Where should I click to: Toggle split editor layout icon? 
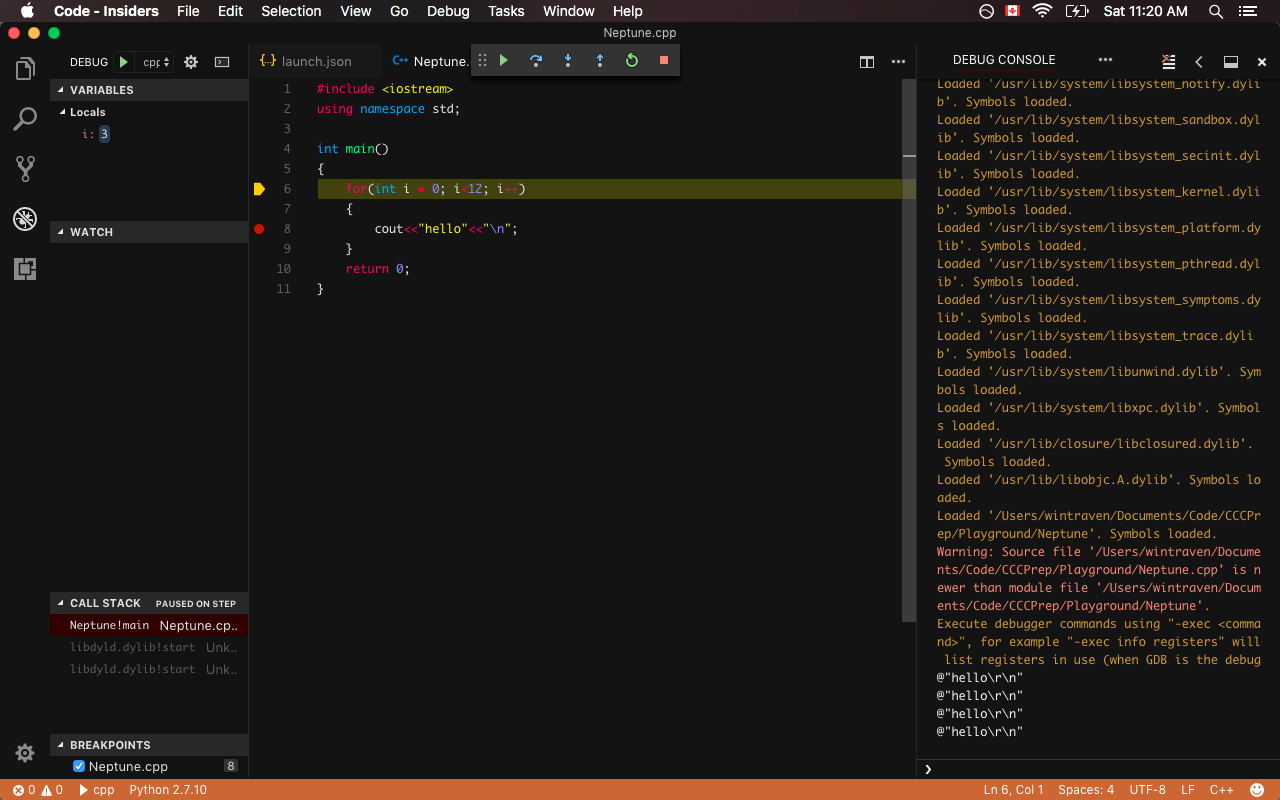[x=866, y=61]
